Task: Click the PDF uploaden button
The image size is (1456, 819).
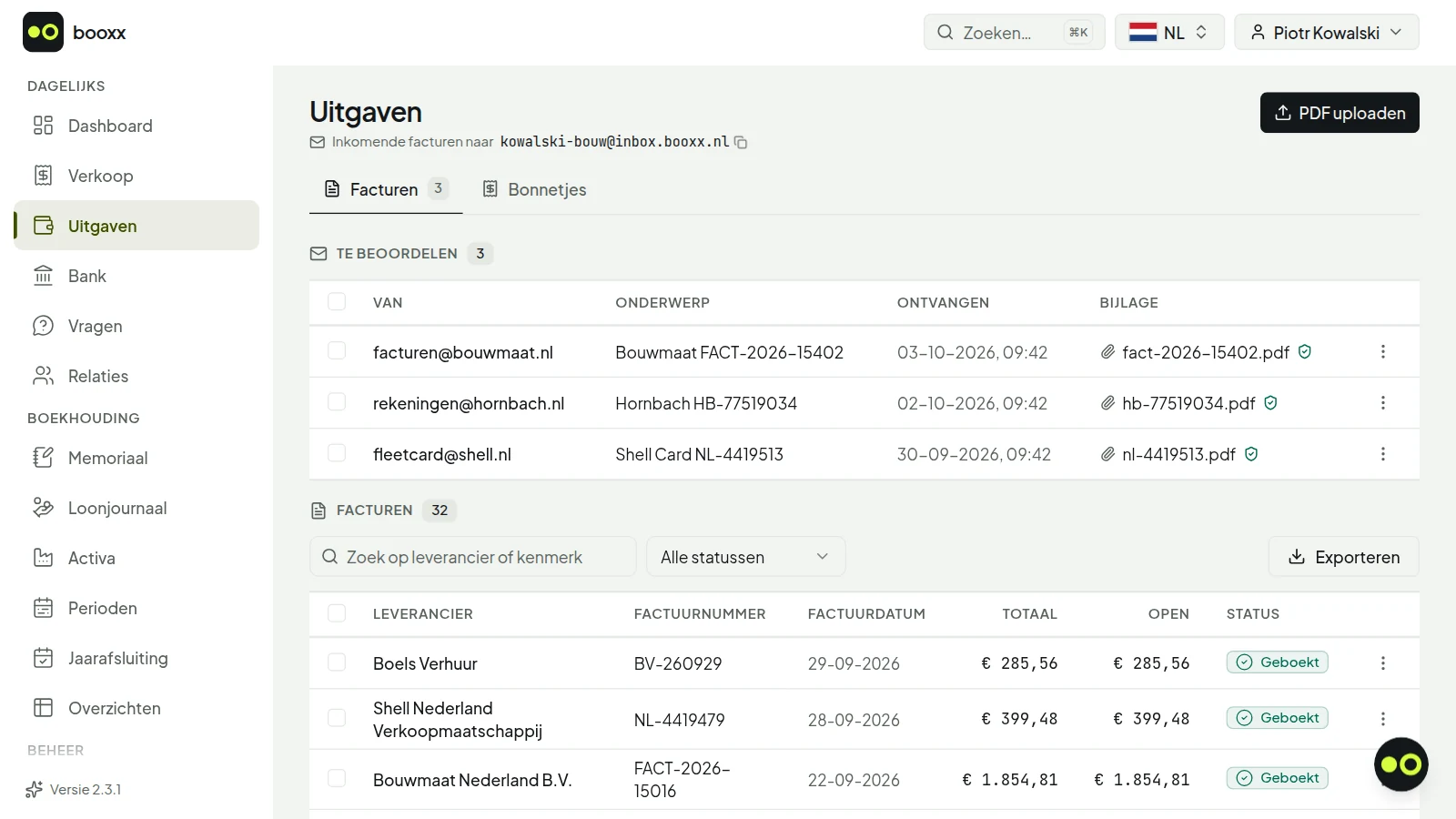Action: coord(1340,113)
